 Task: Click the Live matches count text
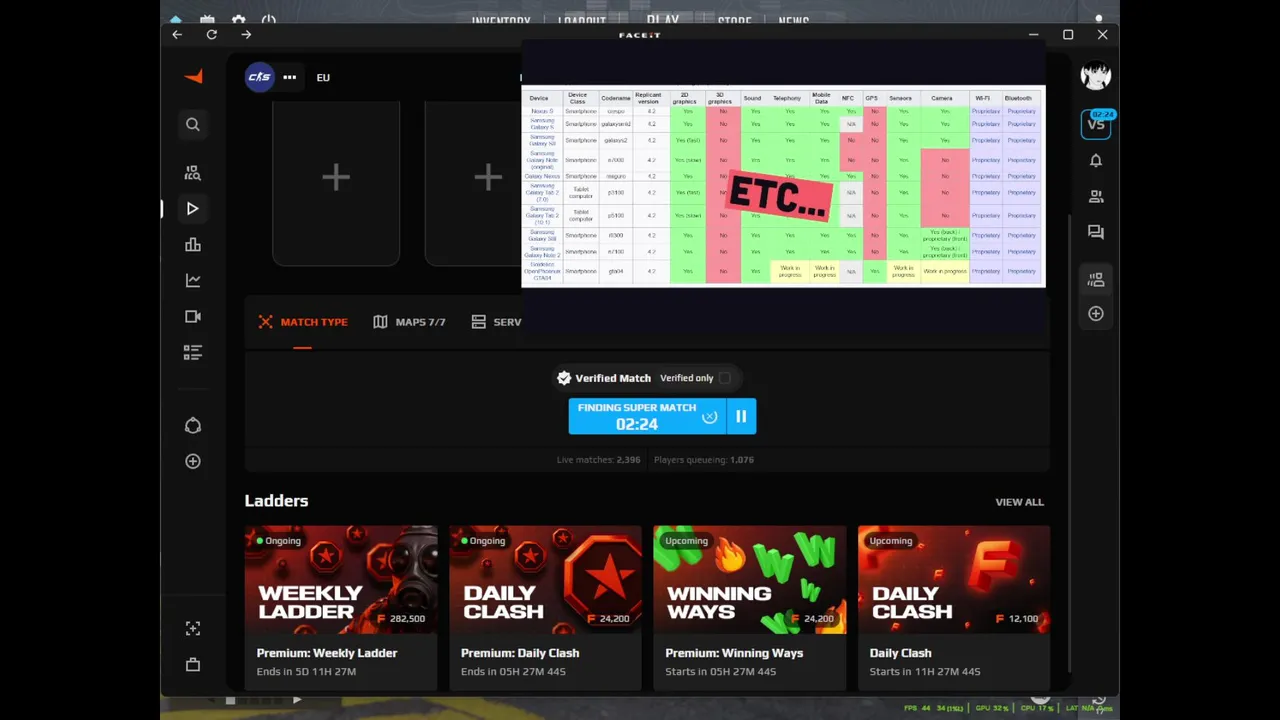click(598, 460)
